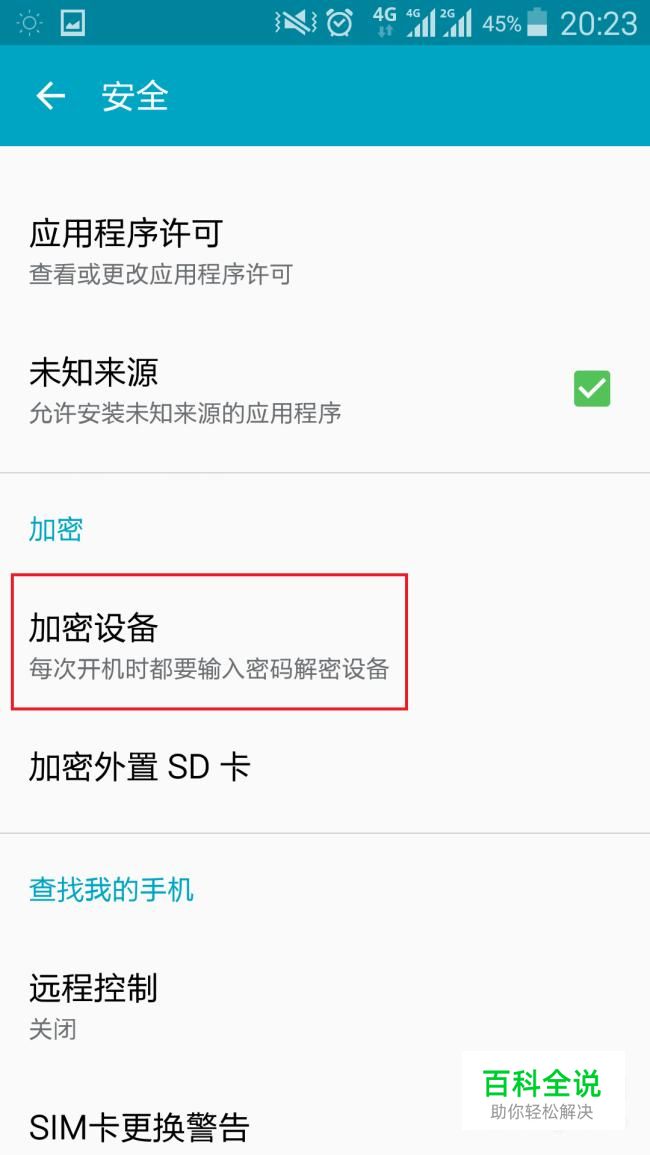Tap the alarm clock icon in status bar
This screenshot has height=1155, width=650.
pyautogui.click(x=339, y=23)
